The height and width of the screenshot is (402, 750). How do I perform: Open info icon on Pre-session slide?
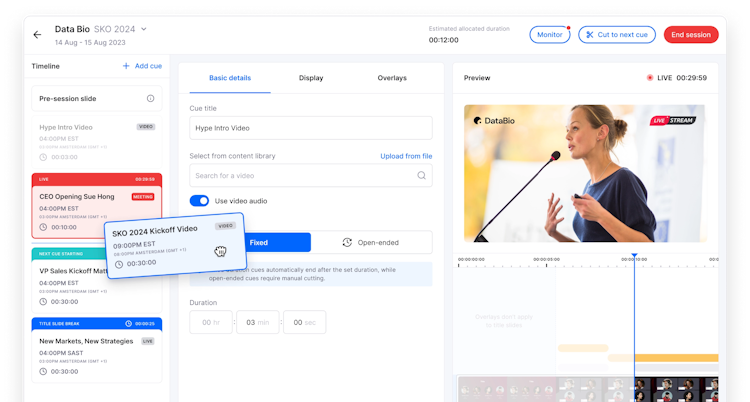pyautogui.click(x=150, y=99)
